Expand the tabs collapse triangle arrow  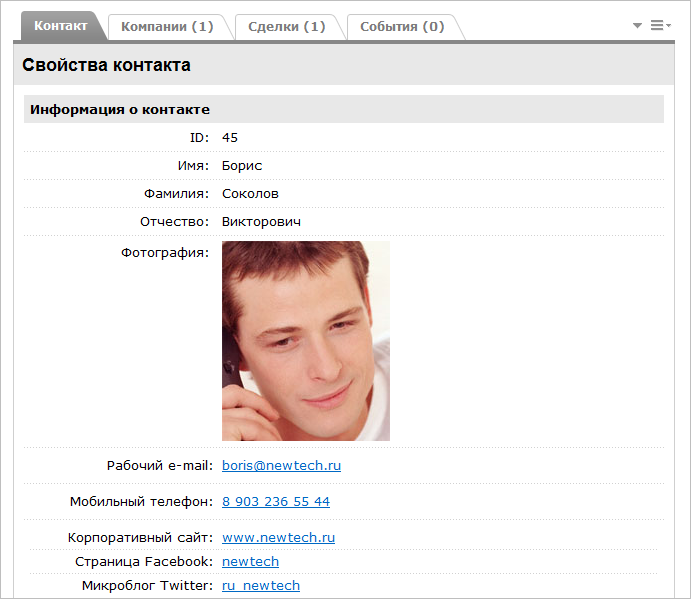click(637, 26)
